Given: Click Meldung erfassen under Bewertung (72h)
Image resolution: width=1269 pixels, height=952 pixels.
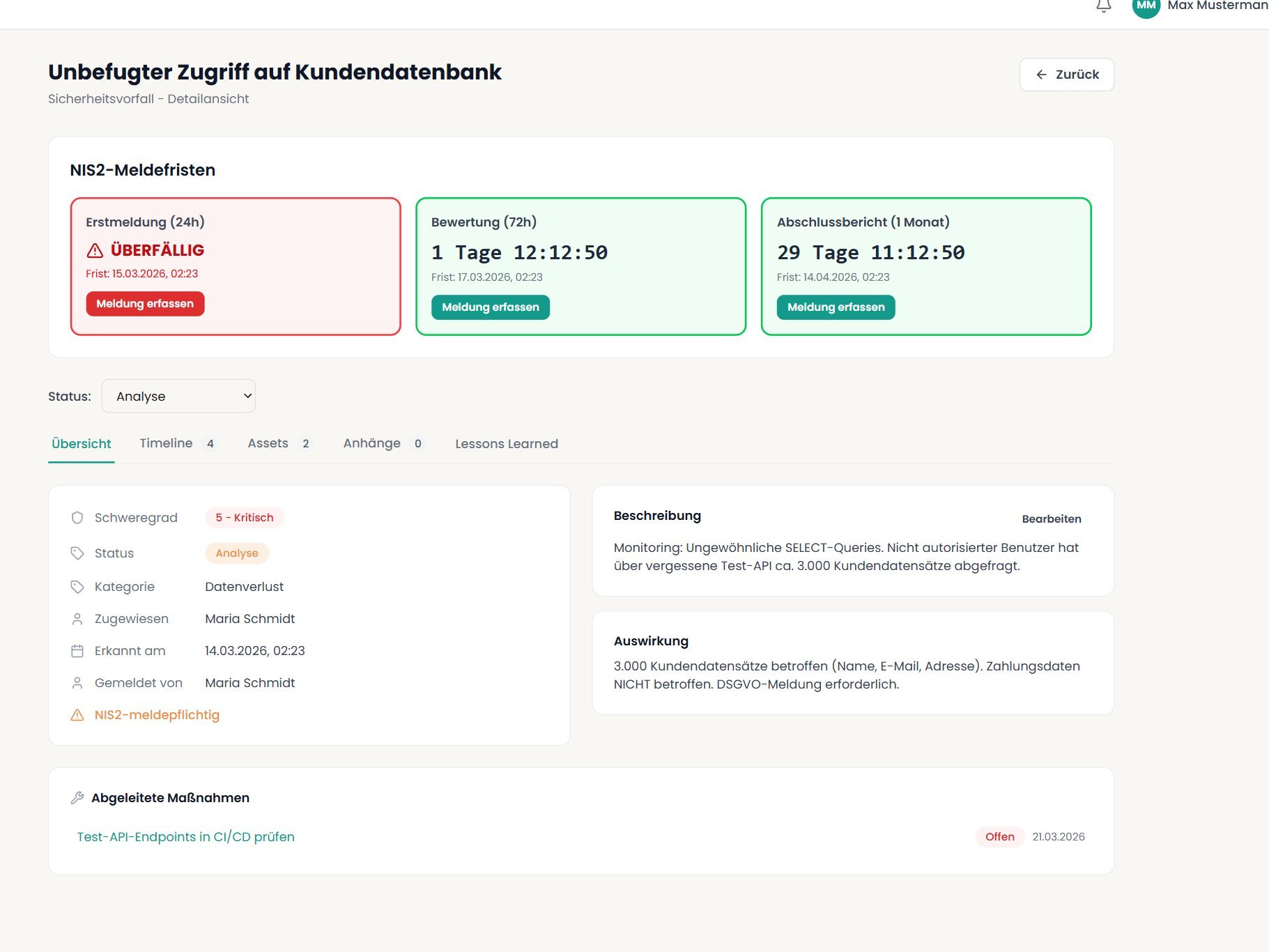Looking at the screenshot, I should [490, 307].
